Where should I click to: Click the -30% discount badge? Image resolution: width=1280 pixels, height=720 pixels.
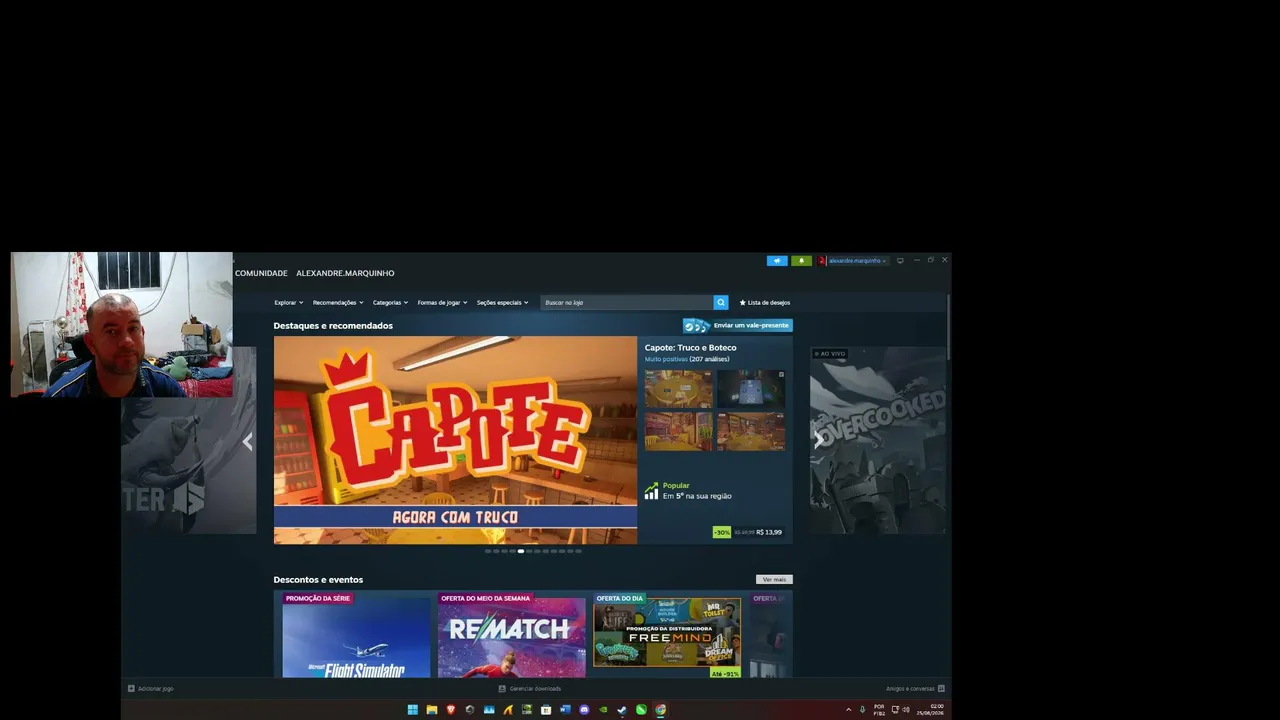(x=721, y=532)
